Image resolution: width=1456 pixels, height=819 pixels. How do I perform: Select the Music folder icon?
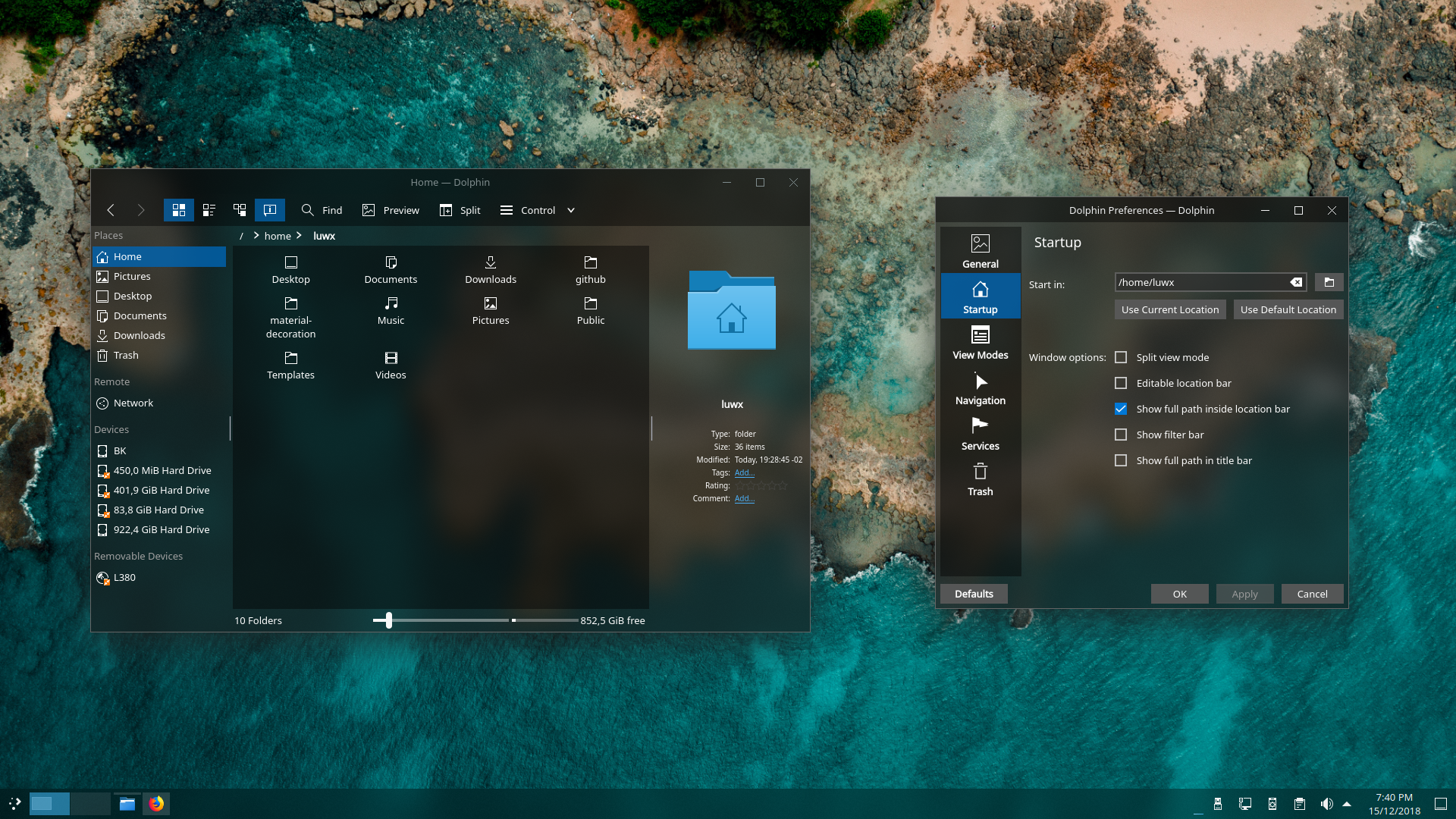[391, 311]
